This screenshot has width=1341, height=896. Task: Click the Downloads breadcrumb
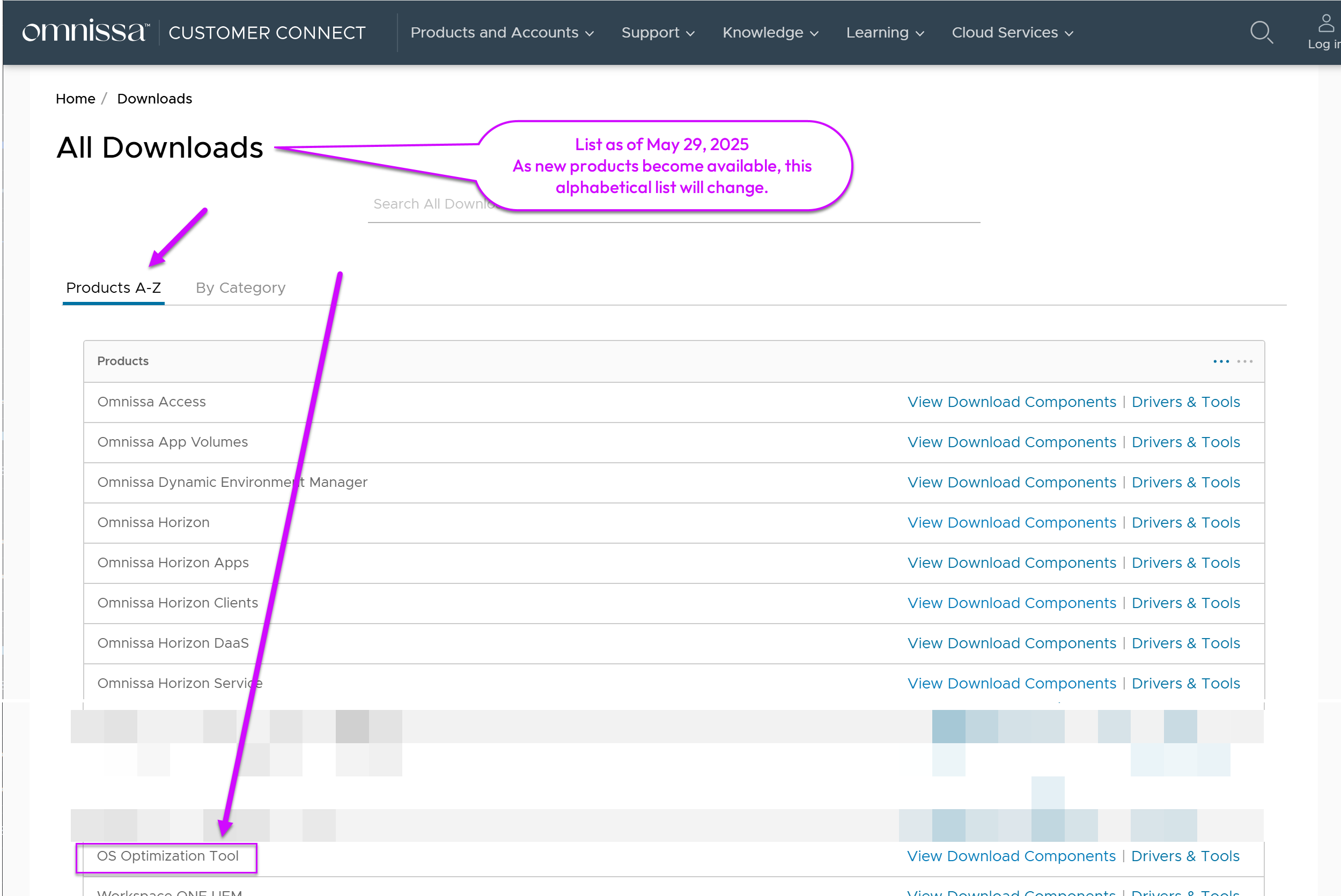[x=154, y=99]
